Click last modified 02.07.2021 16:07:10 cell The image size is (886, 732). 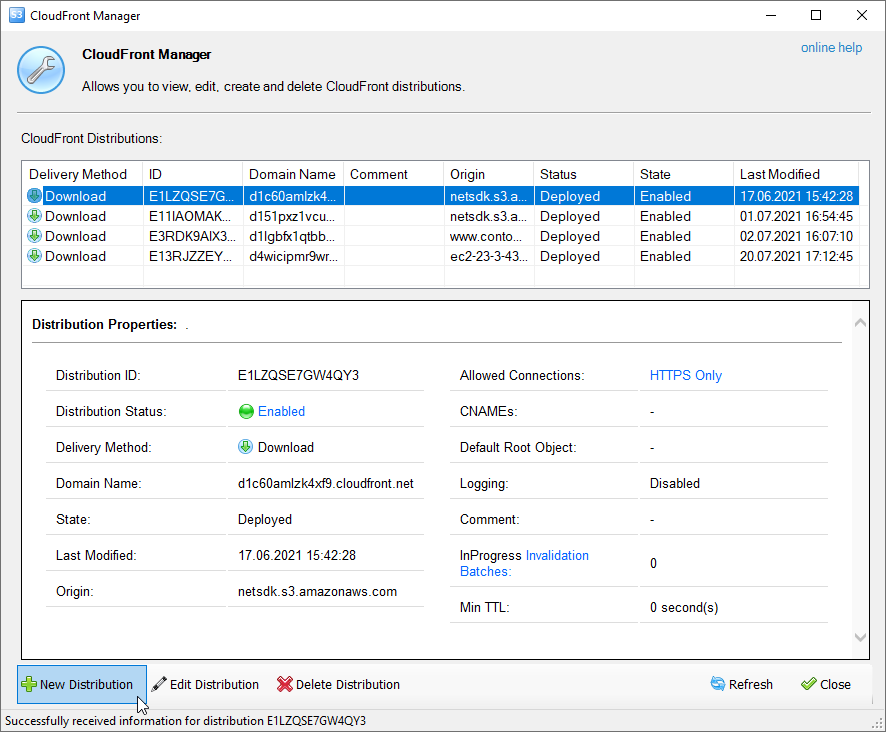point(796,236)
